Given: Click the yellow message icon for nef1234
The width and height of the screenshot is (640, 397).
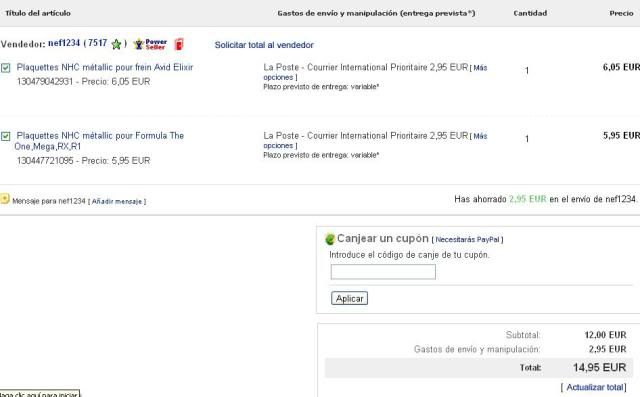Looking at the screenshot, I should pos(4,199).
